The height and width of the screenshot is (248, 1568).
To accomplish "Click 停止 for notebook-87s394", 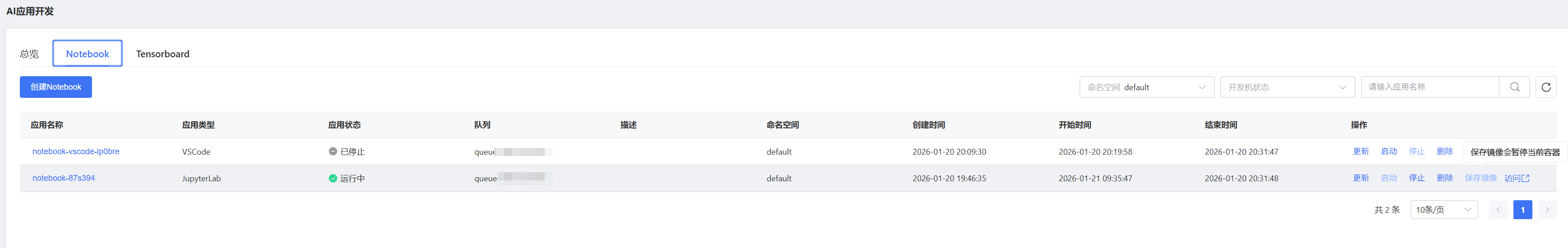I will point(1416,179).
